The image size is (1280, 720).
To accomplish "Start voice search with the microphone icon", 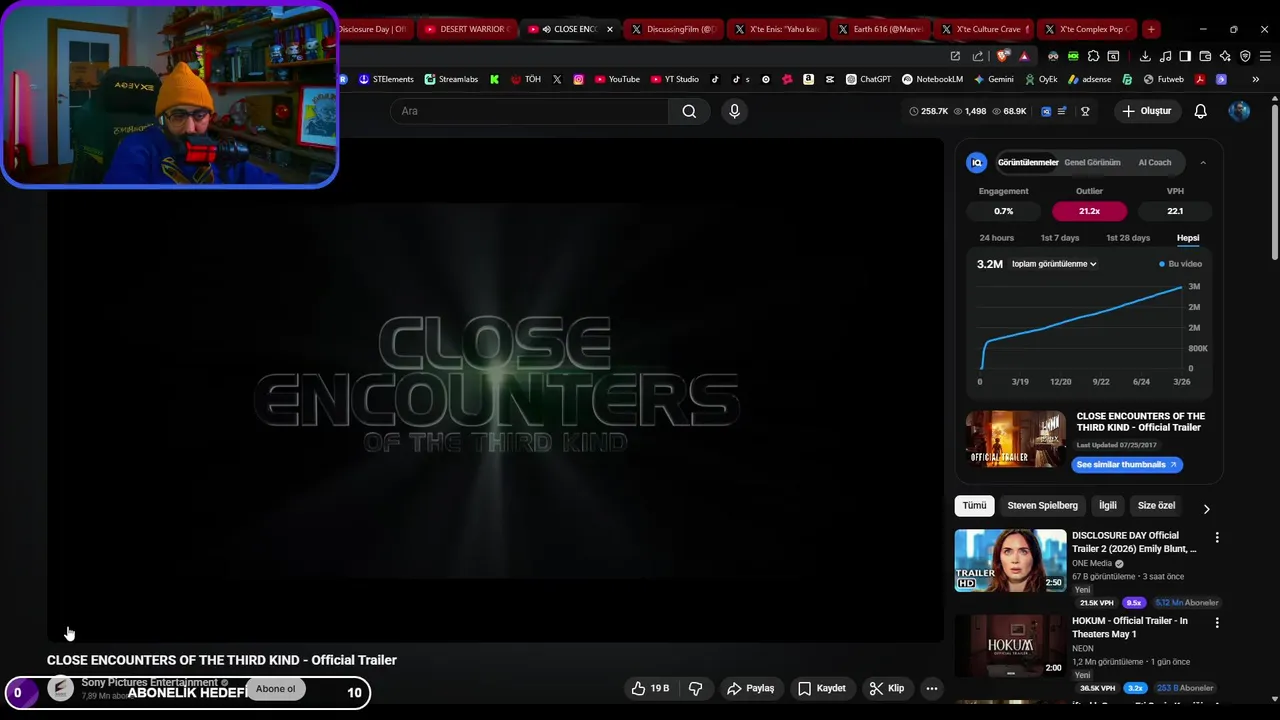I will point(734,111).
